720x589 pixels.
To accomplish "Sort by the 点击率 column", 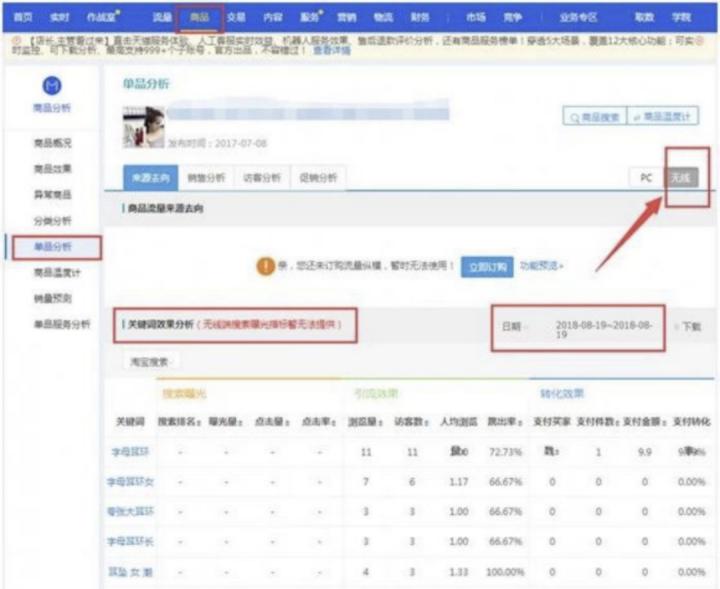I will click(319, 421).
